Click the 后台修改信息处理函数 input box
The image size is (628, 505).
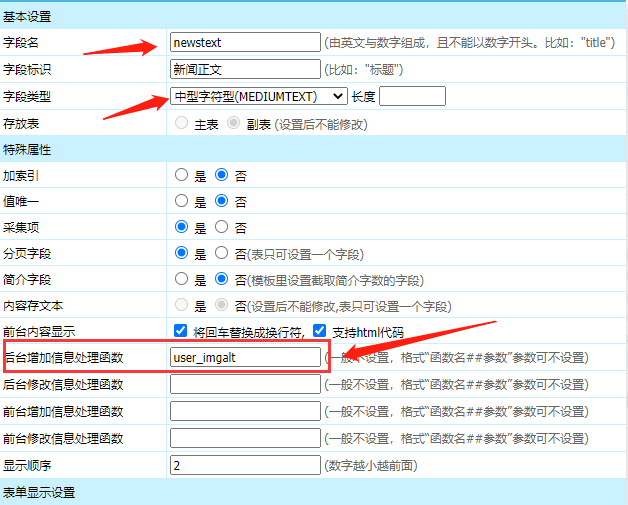point(245,384)
